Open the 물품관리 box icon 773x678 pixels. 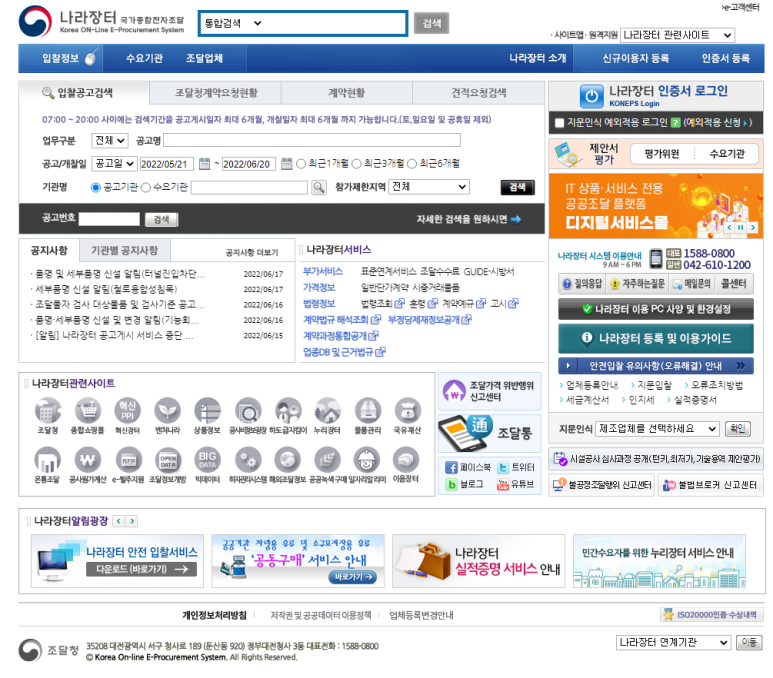click(x=368, y=411)
